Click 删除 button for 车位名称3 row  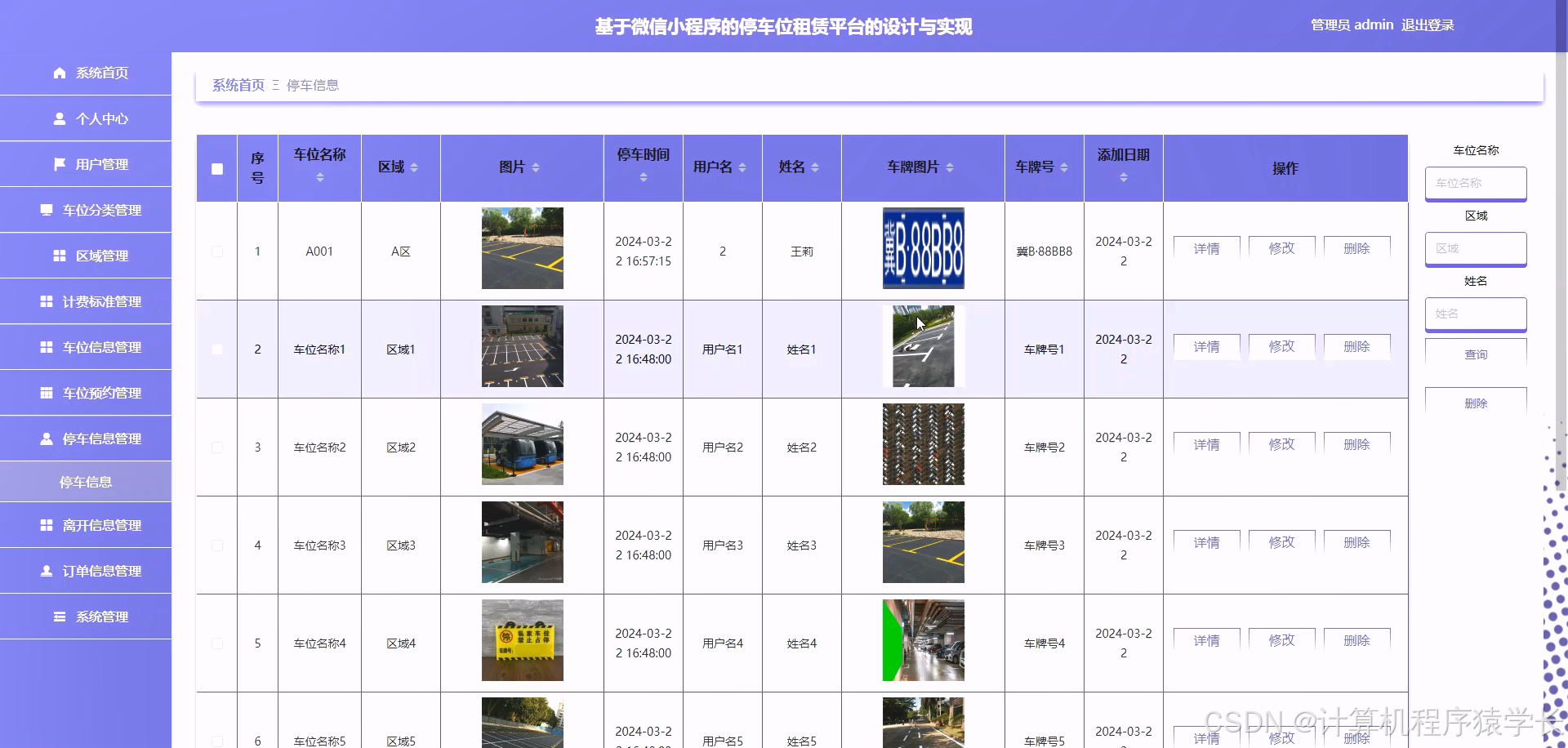1356,542
